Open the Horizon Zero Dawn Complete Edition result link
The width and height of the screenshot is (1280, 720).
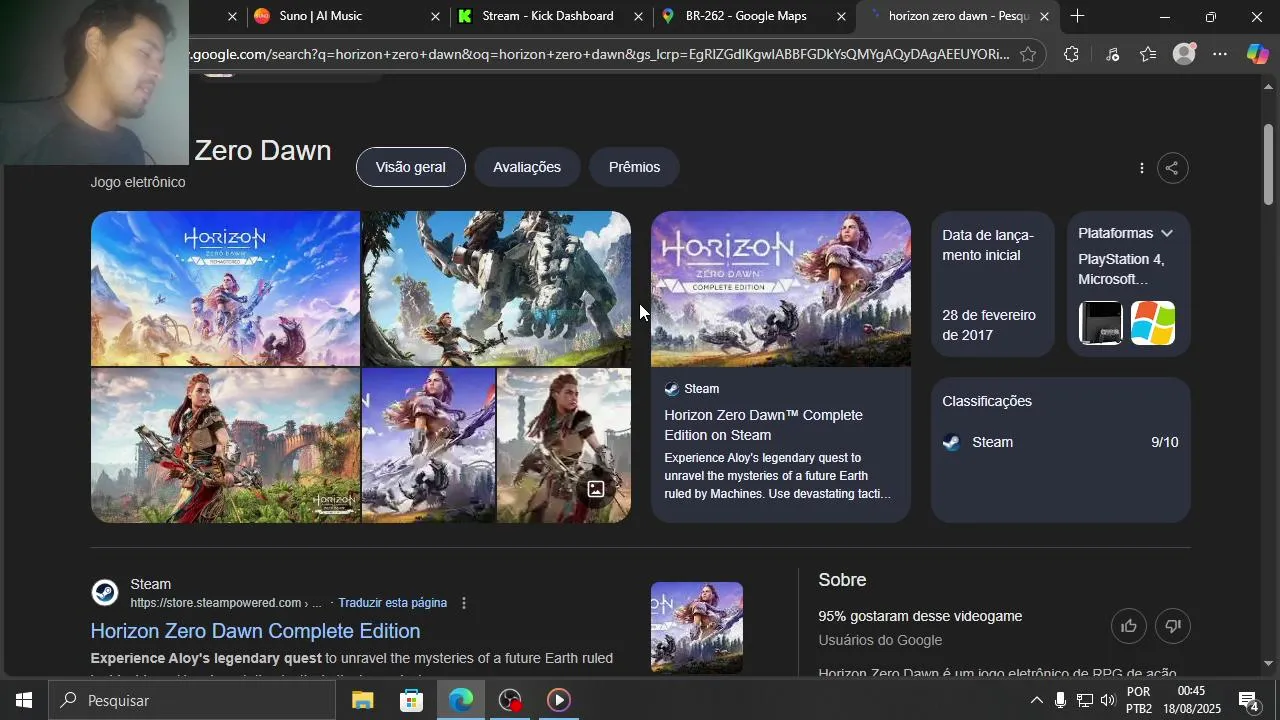(x=255, y=631)
